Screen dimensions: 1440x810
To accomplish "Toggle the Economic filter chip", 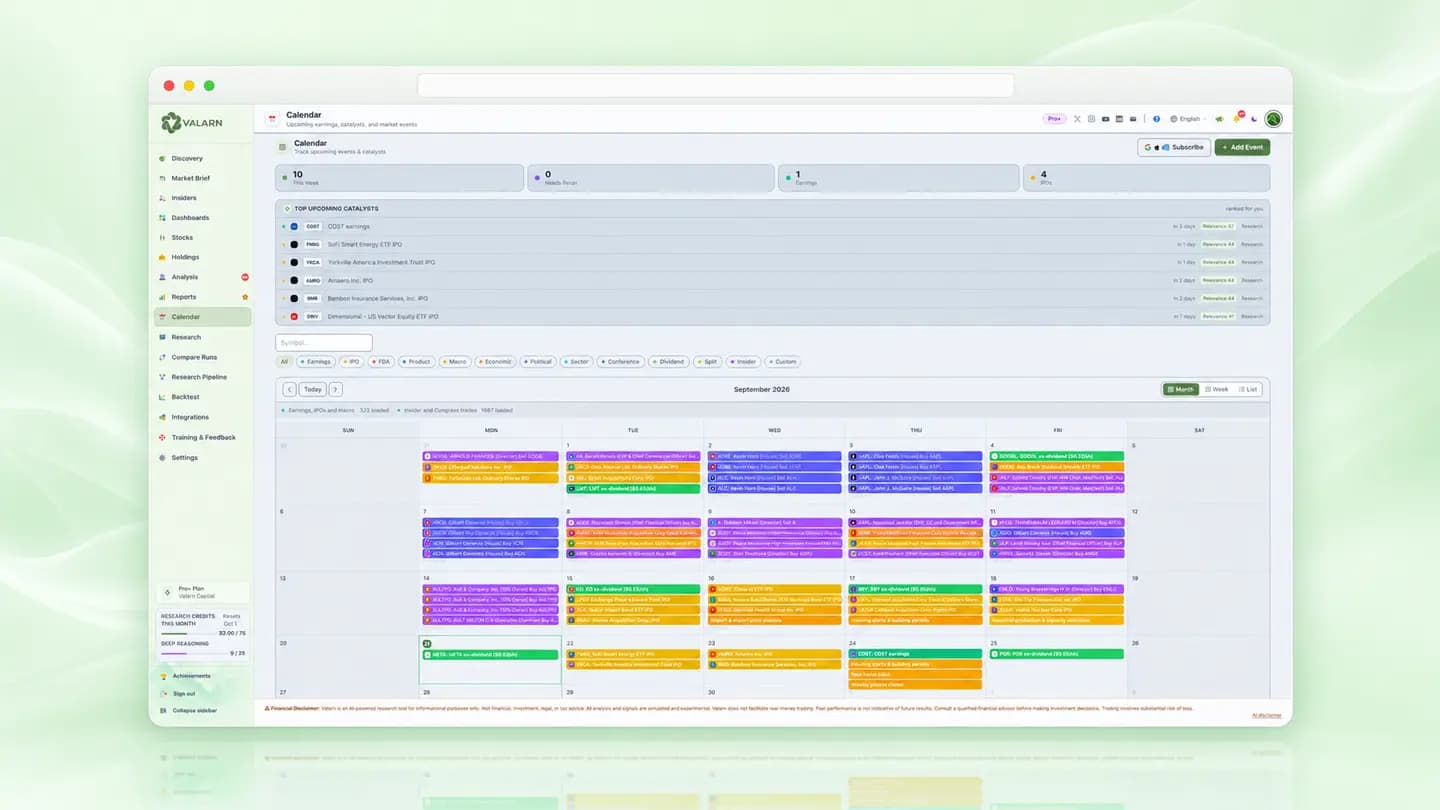I will pos(495,362).
